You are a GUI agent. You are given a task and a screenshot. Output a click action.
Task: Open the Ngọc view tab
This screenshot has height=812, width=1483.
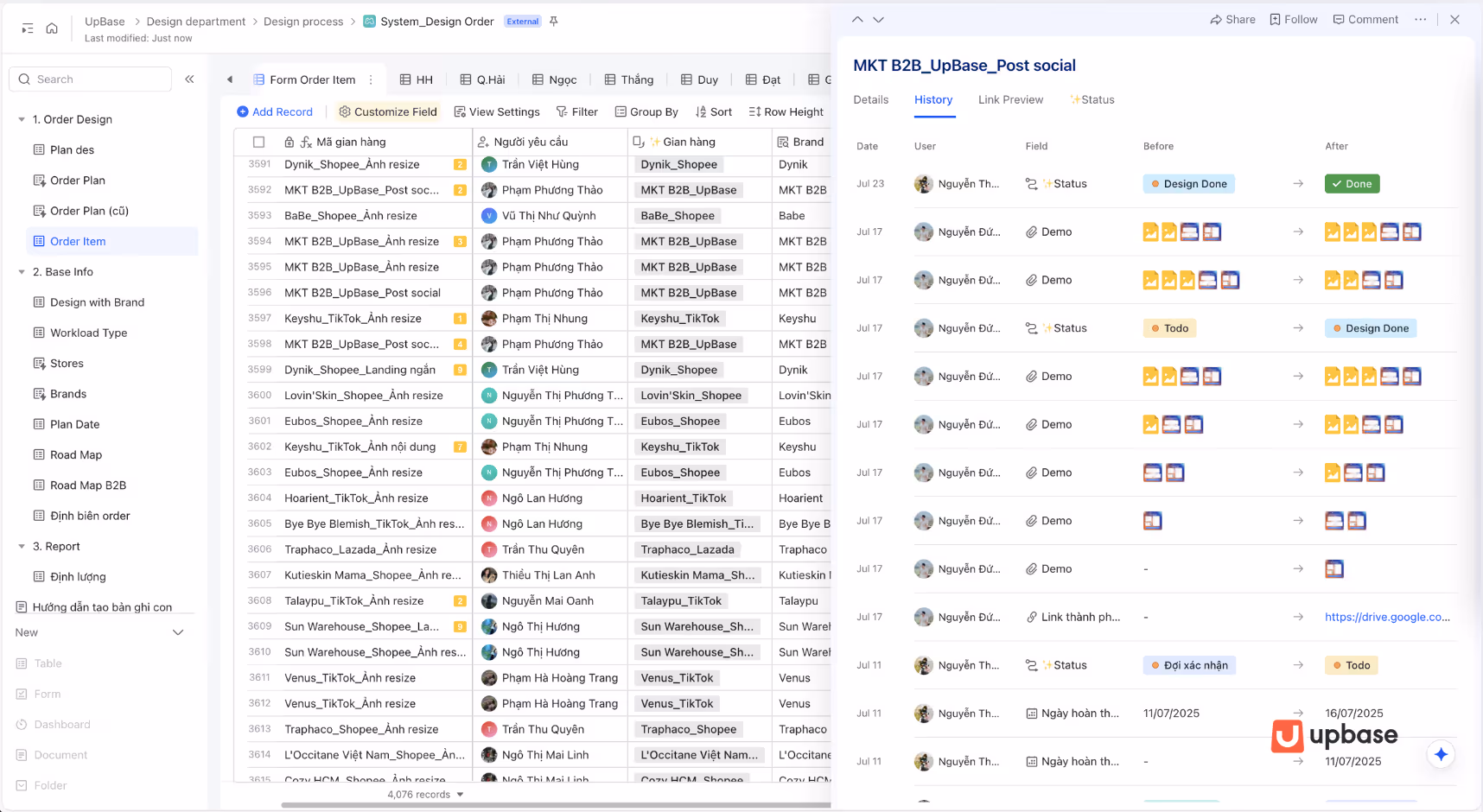click(554, 79)
